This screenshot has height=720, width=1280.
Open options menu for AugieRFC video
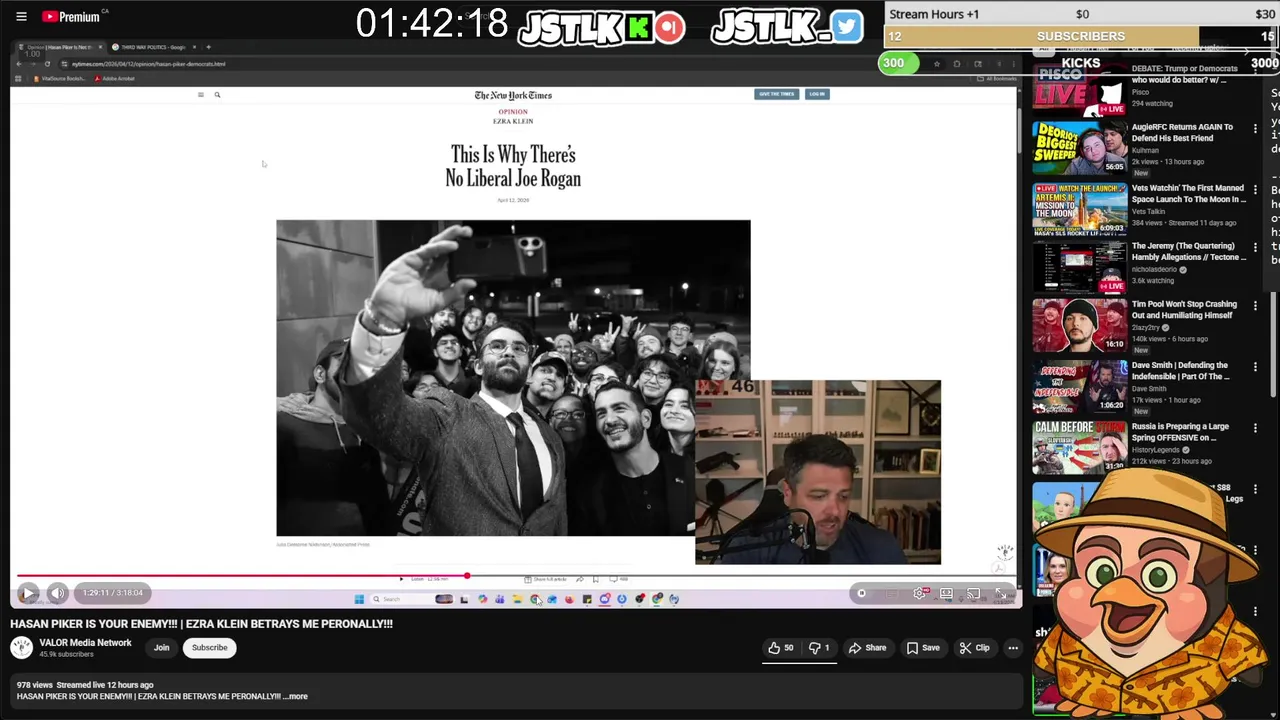coord(1255,129)
